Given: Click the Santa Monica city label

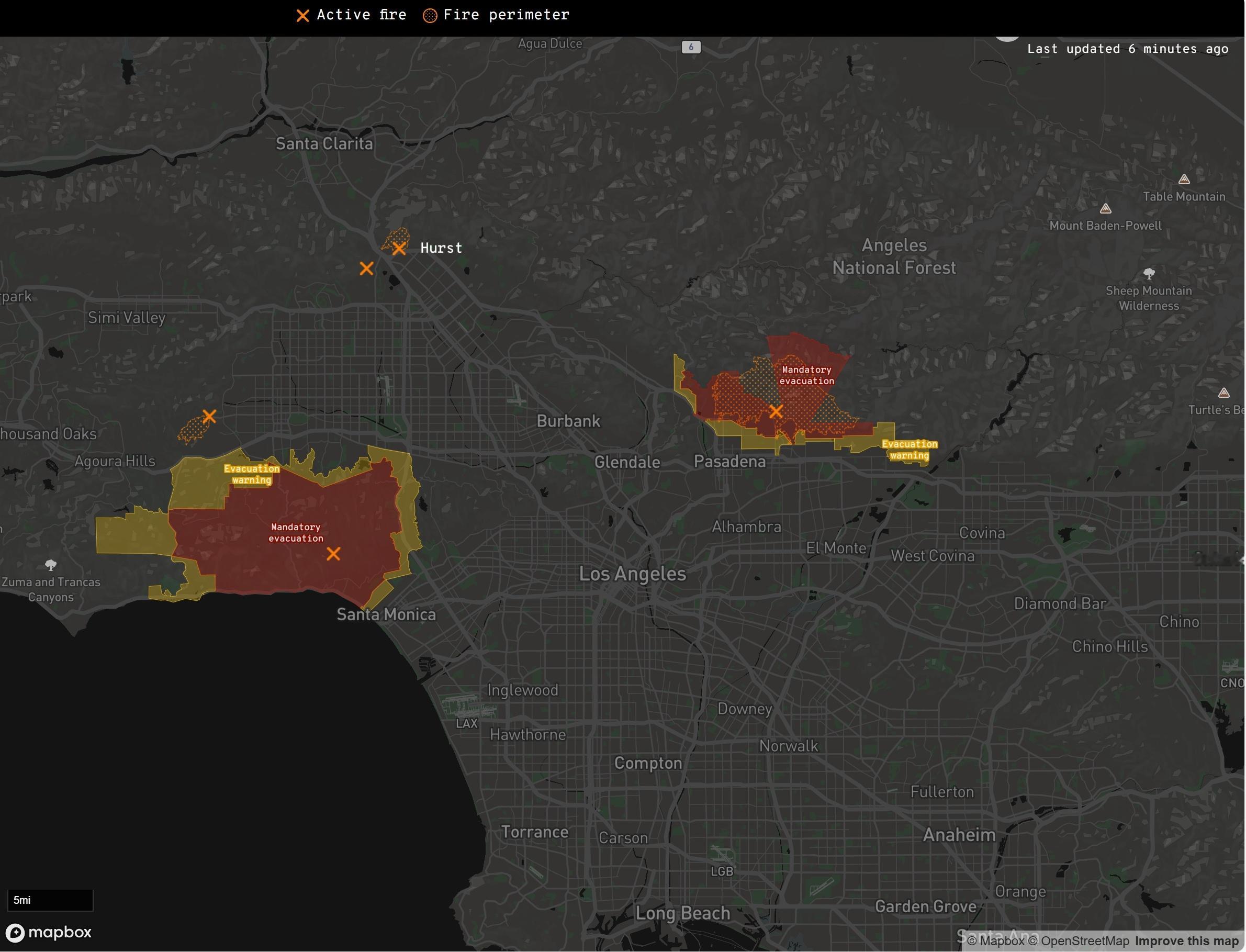Looking at the screenshot, I should click(x=386, y=614).
